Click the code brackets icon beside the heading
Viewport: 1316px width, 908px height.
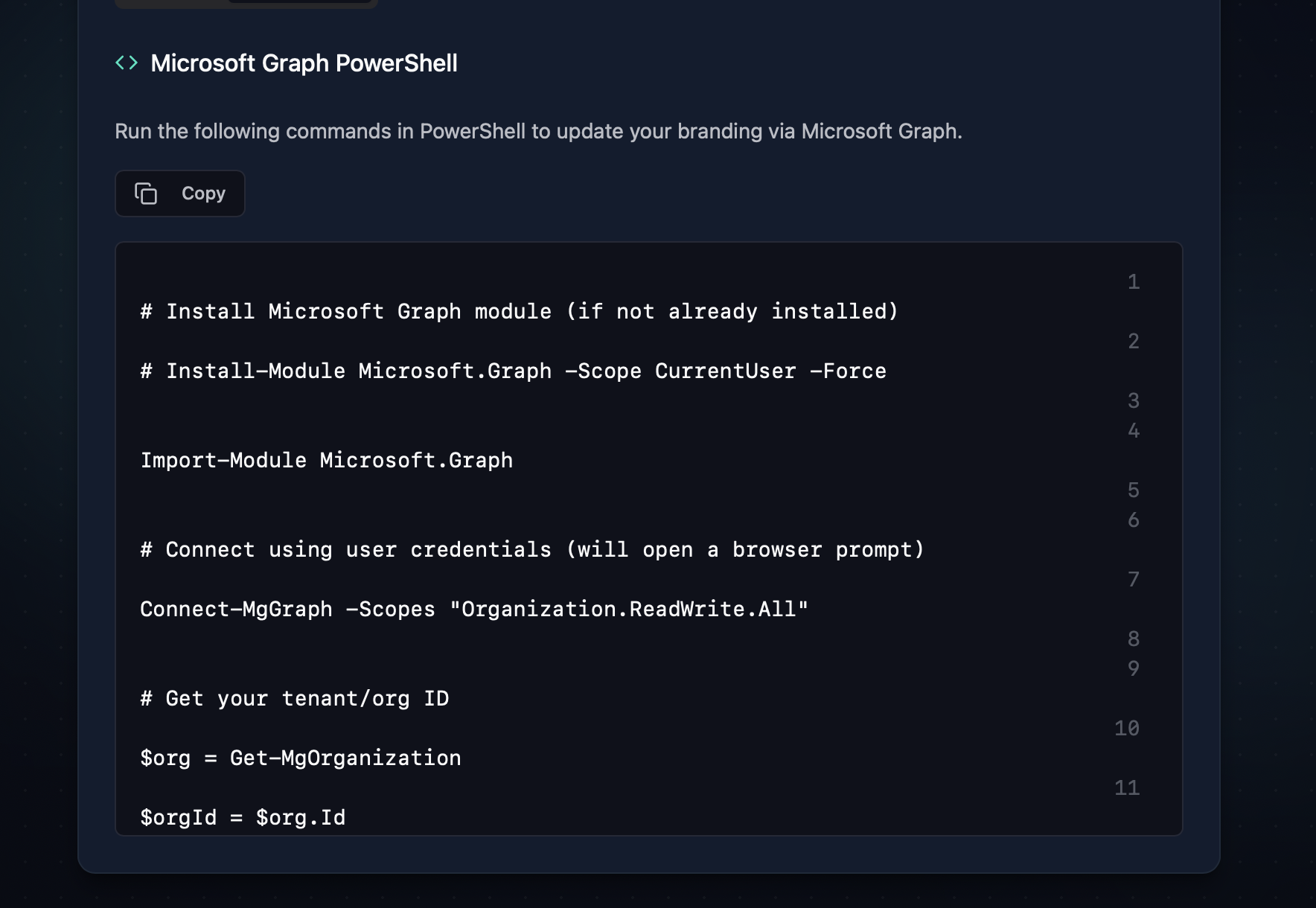pos(128,63)
